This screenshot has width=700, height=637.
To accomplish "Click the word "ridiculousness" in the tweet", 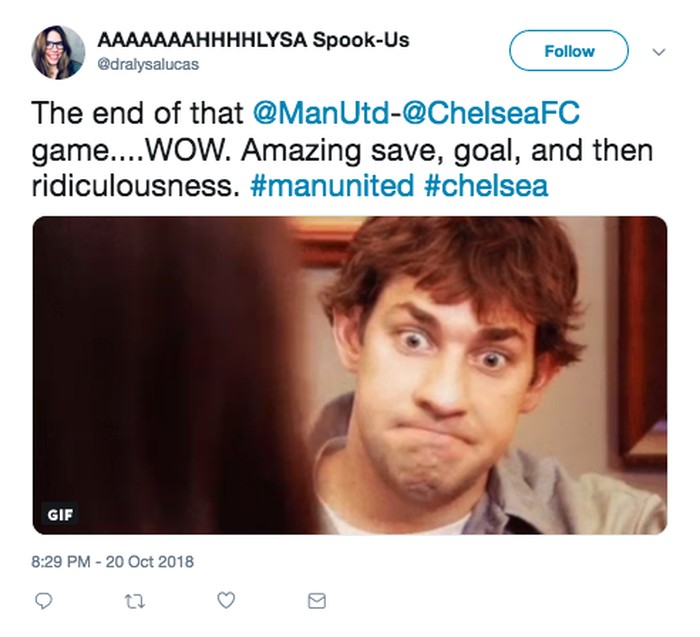I will click(127, 188).
